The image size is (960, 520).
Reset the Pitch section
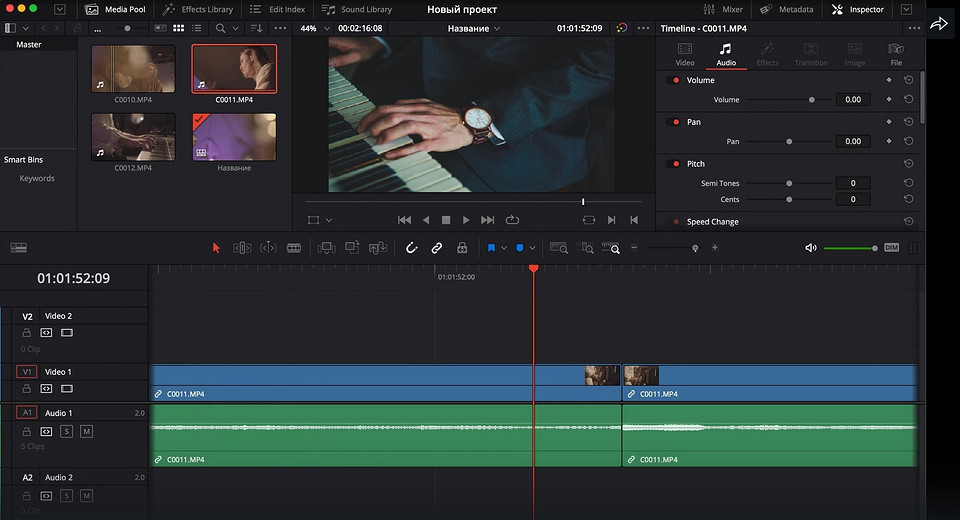click(909, 164)
